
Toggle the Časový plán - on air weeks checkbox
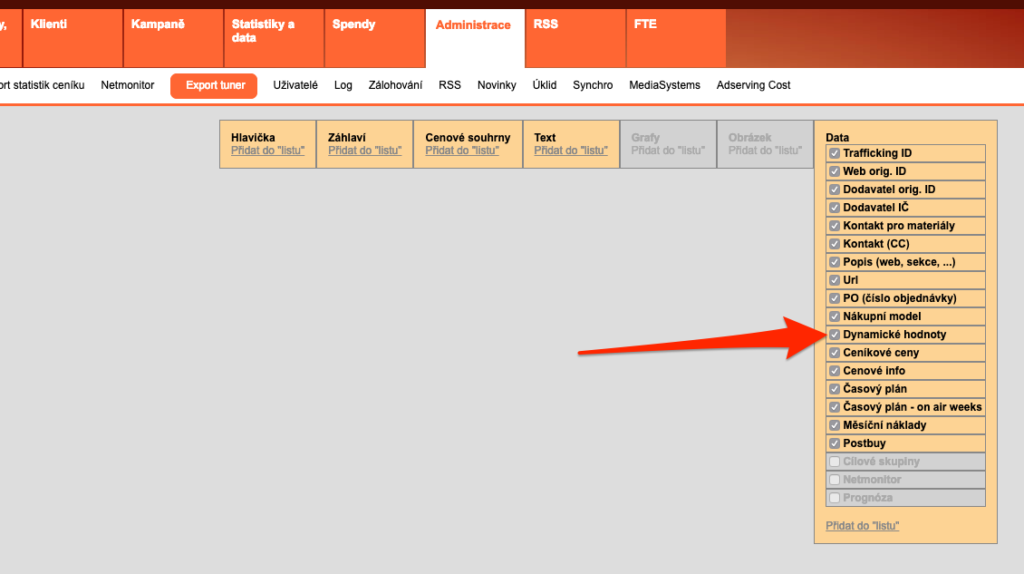834,408
